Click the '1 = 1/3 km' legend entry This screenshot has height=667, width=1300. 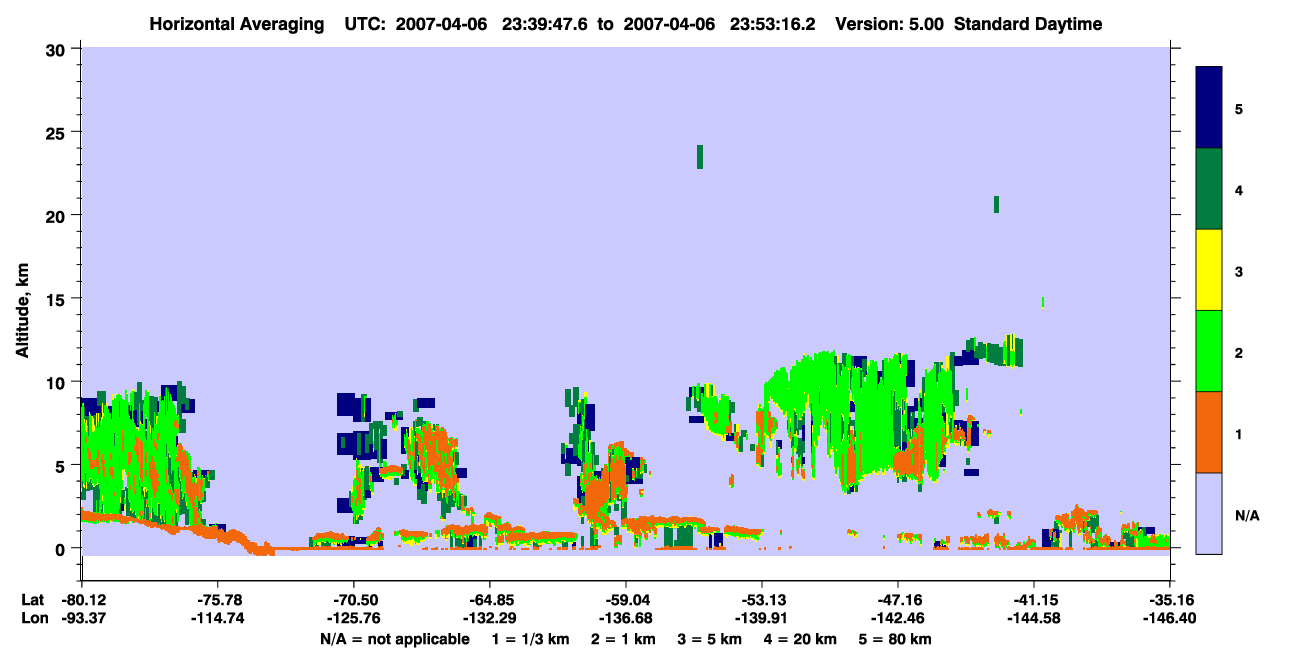point(531,639)
